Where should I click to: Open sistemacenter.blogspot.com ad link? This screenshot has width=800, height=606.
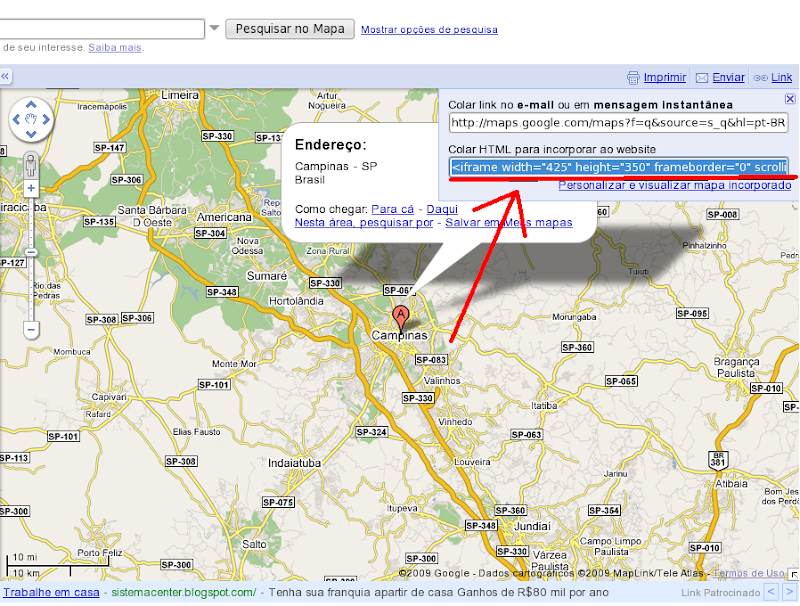coord(184,592)
